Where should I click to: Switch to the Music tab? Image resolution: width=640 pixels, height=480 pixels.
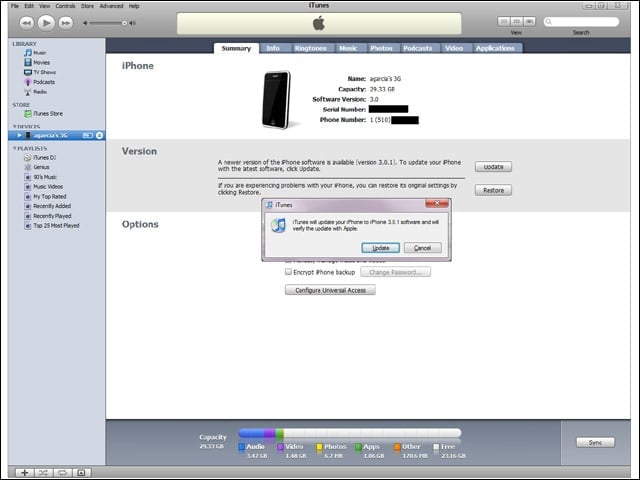[x=348, y=48]
